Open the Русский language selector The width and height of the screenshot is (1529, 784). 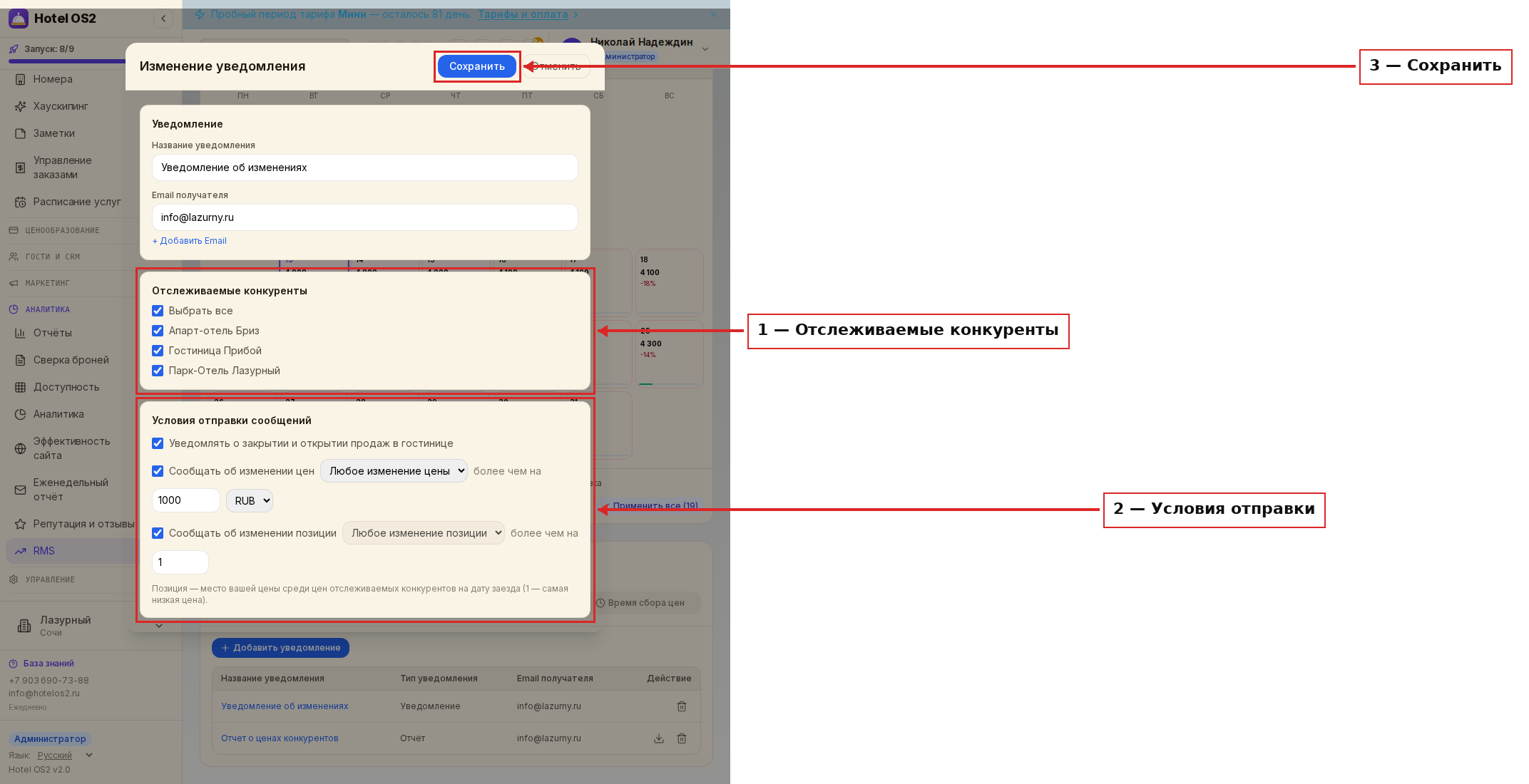(65, 755)
